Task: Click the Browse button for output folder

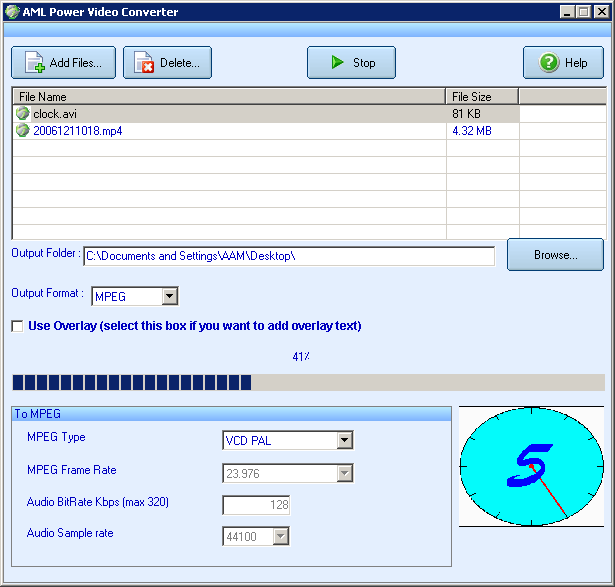Action: click(555, 255)
